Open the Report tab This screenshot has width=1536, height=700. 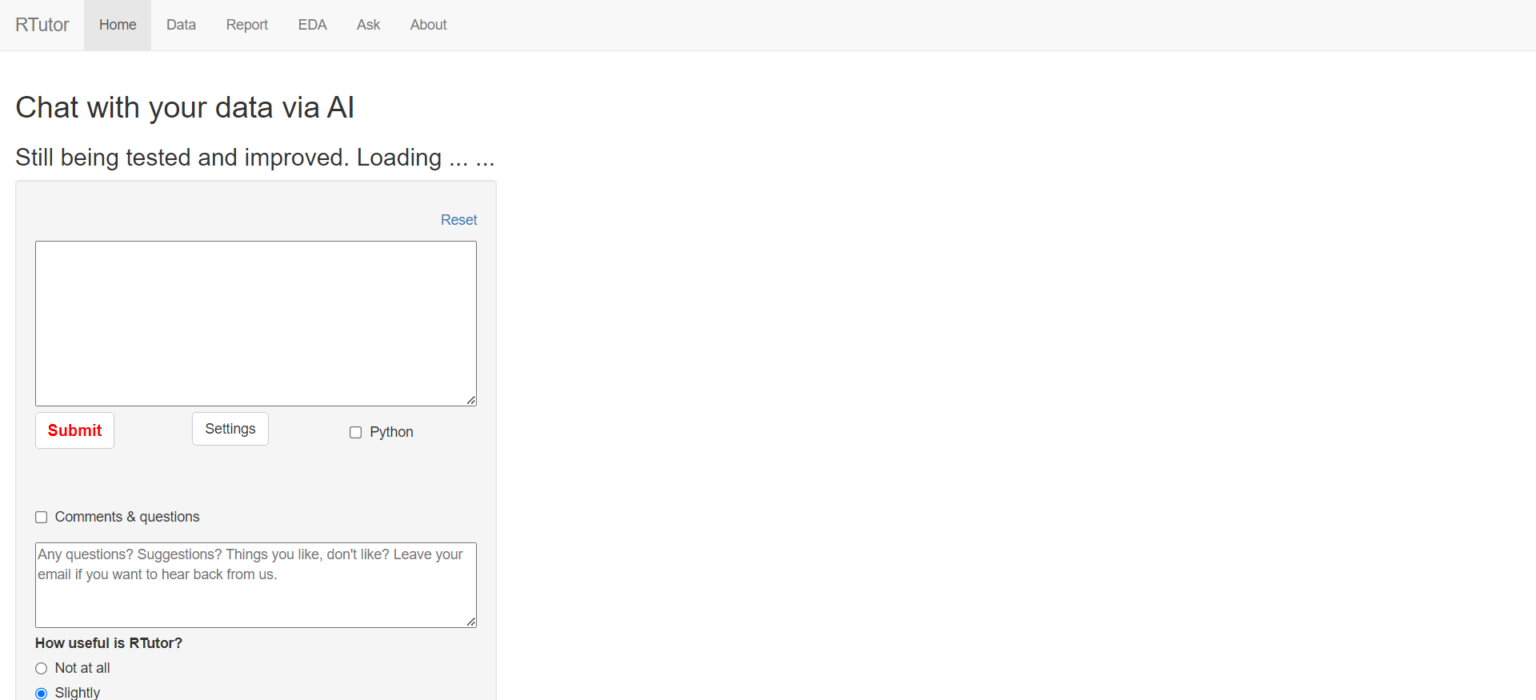tap(247, 24)
